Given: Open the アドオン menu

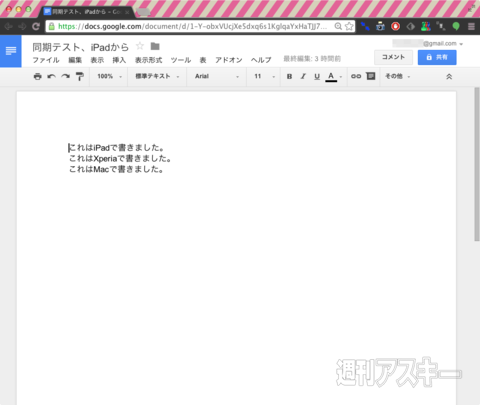Looking at the screenshot, I should pyautogui.click(x=229, y=60).
